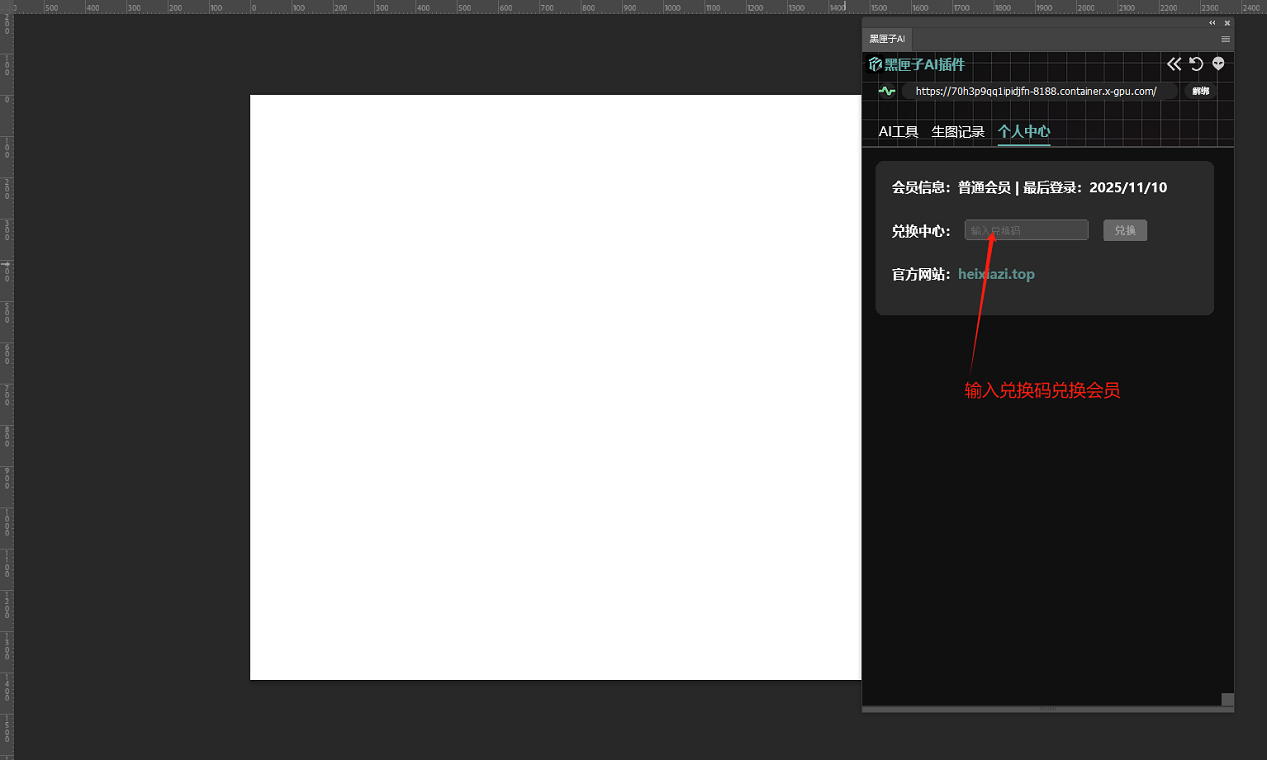Image resolution: width=1267 pixels, height=760 pixels.
Task: Select the 个人中心 tab
Action: click(x=1024, y=132)
